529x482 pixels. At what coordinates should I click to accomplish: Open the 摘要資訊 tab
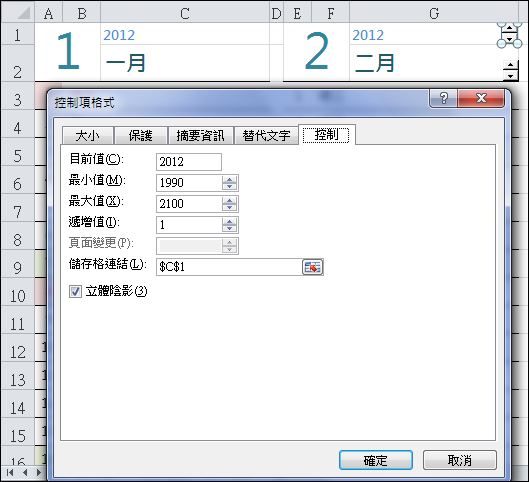(200, 136)
